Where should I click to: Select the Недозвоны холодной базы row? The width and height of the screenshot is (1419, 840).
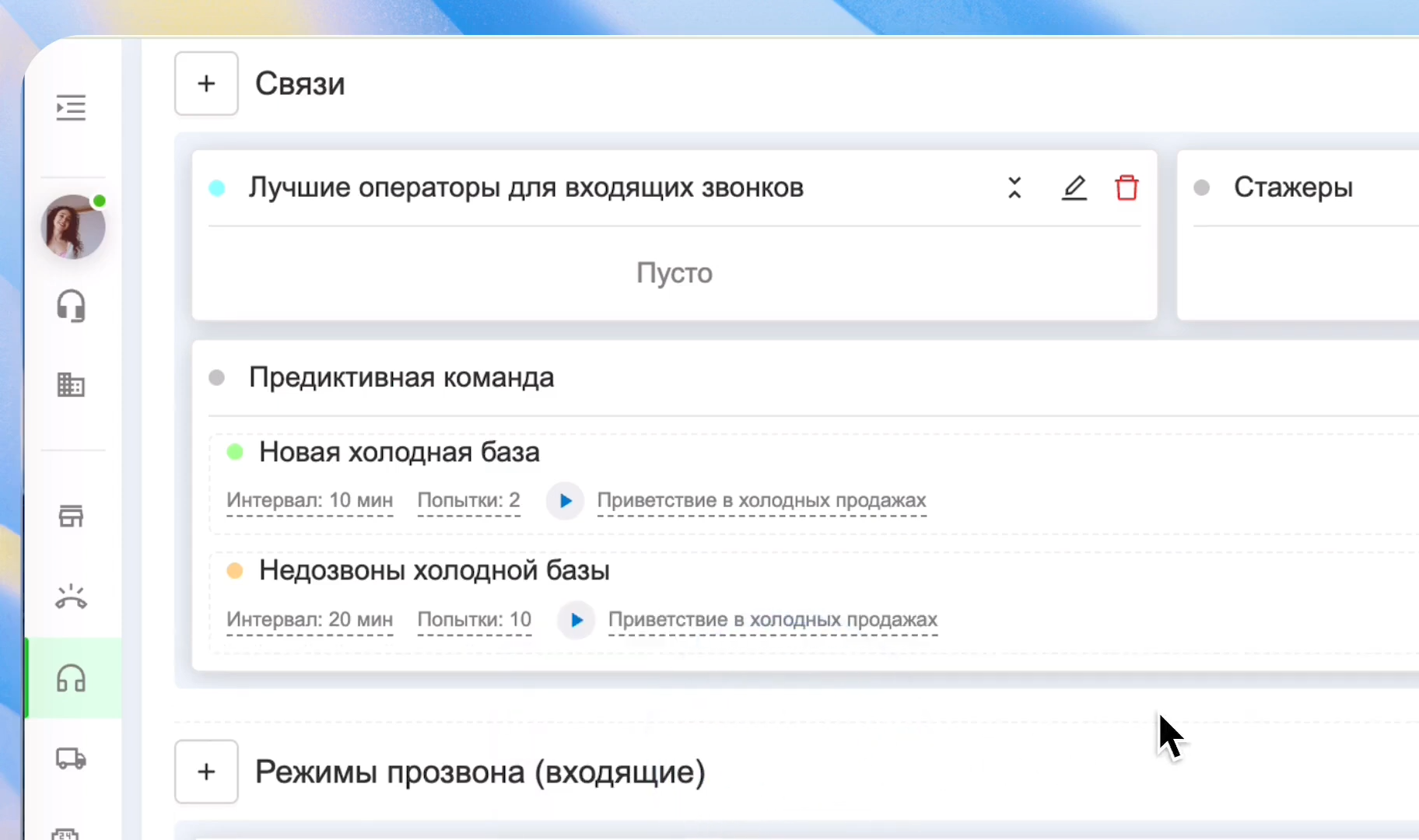tap(815, 603)
